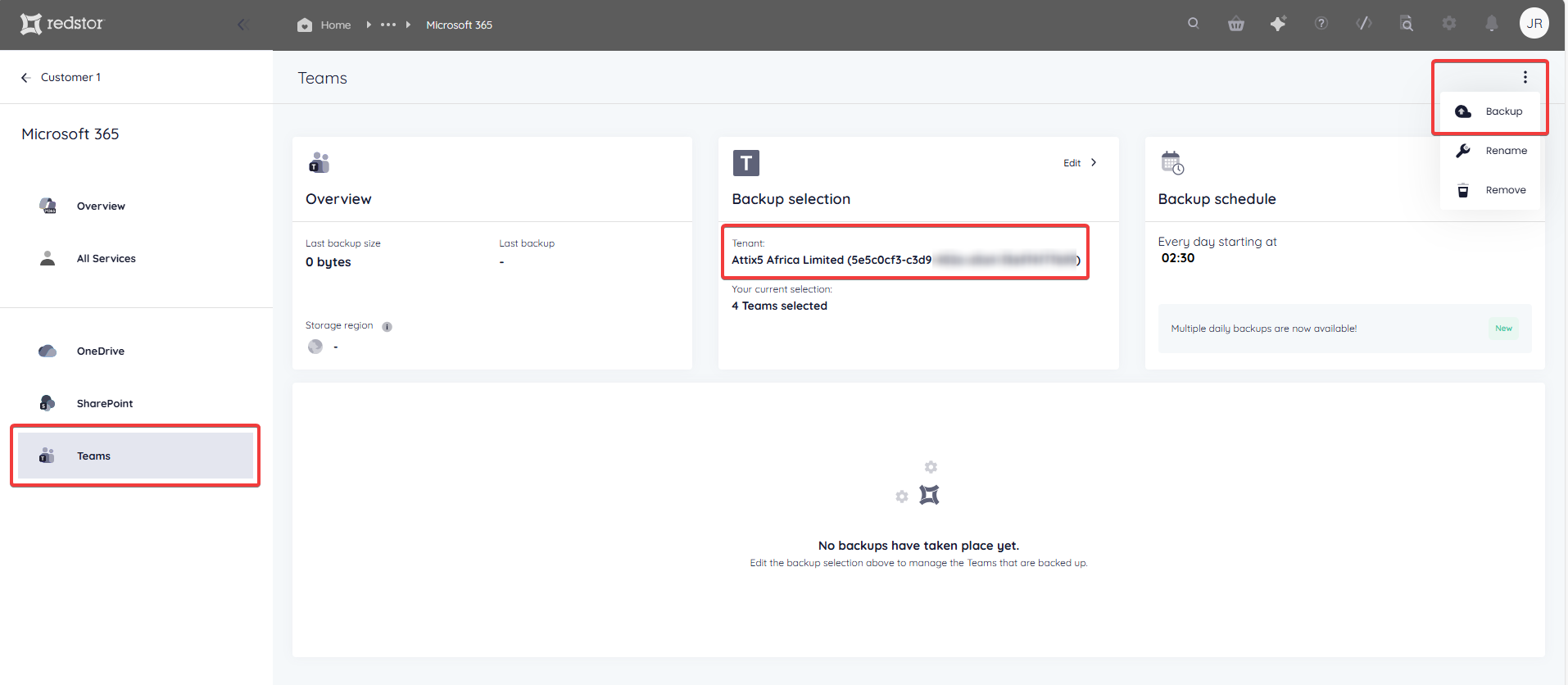The width and height of the screenshot is (1568, 685).
Task: Click Edit on Backup selection card
Action: (1072, 163)
